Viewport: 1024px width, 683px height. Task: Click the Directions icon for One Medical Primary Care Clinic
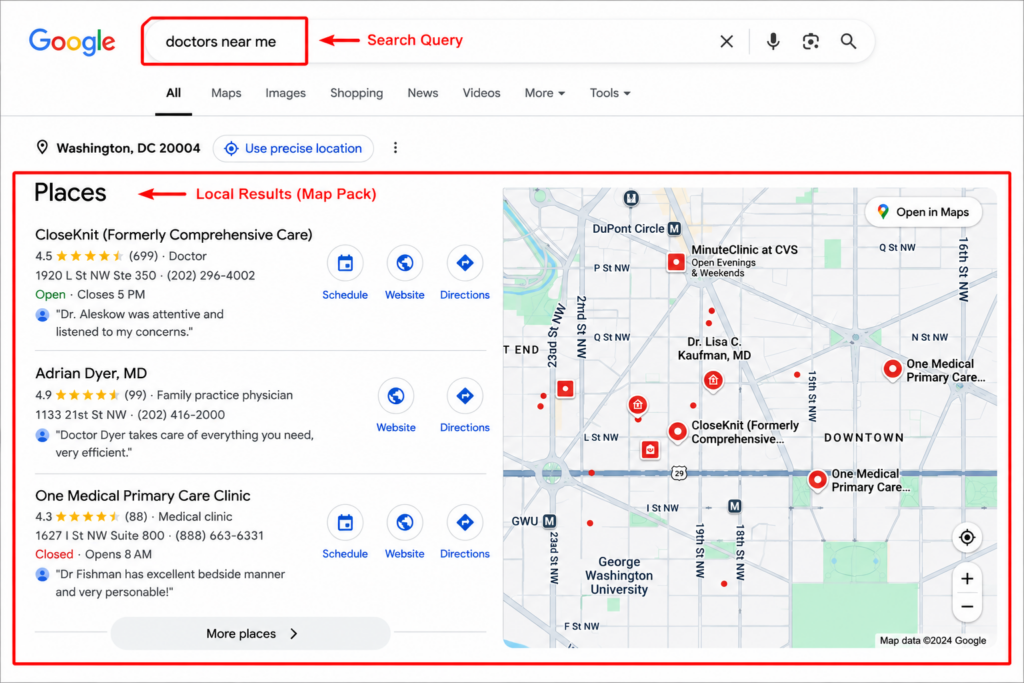(x=464, y=522)
